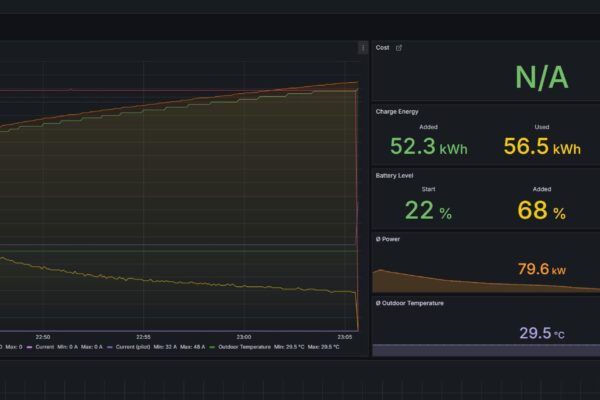Open the chart panel three-dot menu

click(363, 47)
